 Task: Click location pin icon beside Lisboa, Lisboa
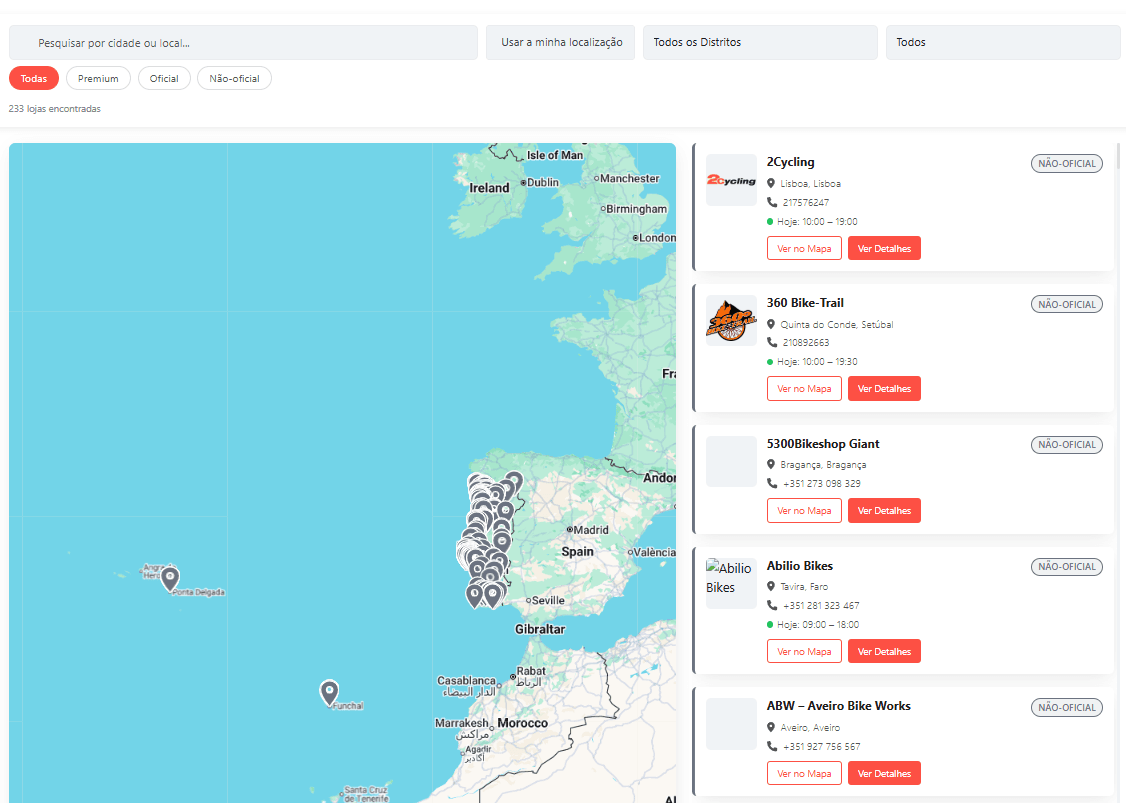(x=771, y=184)
